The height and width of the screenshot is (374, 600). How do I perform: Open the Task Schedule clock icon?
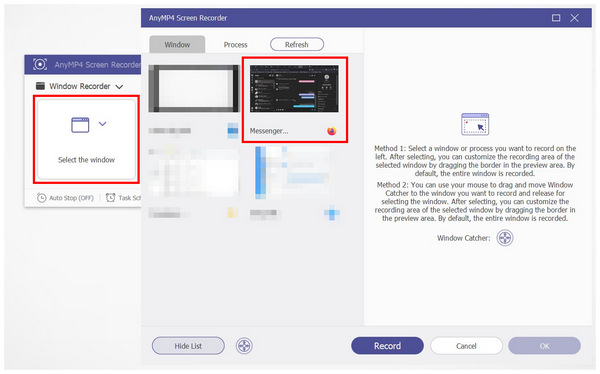[x=111, y=198]
